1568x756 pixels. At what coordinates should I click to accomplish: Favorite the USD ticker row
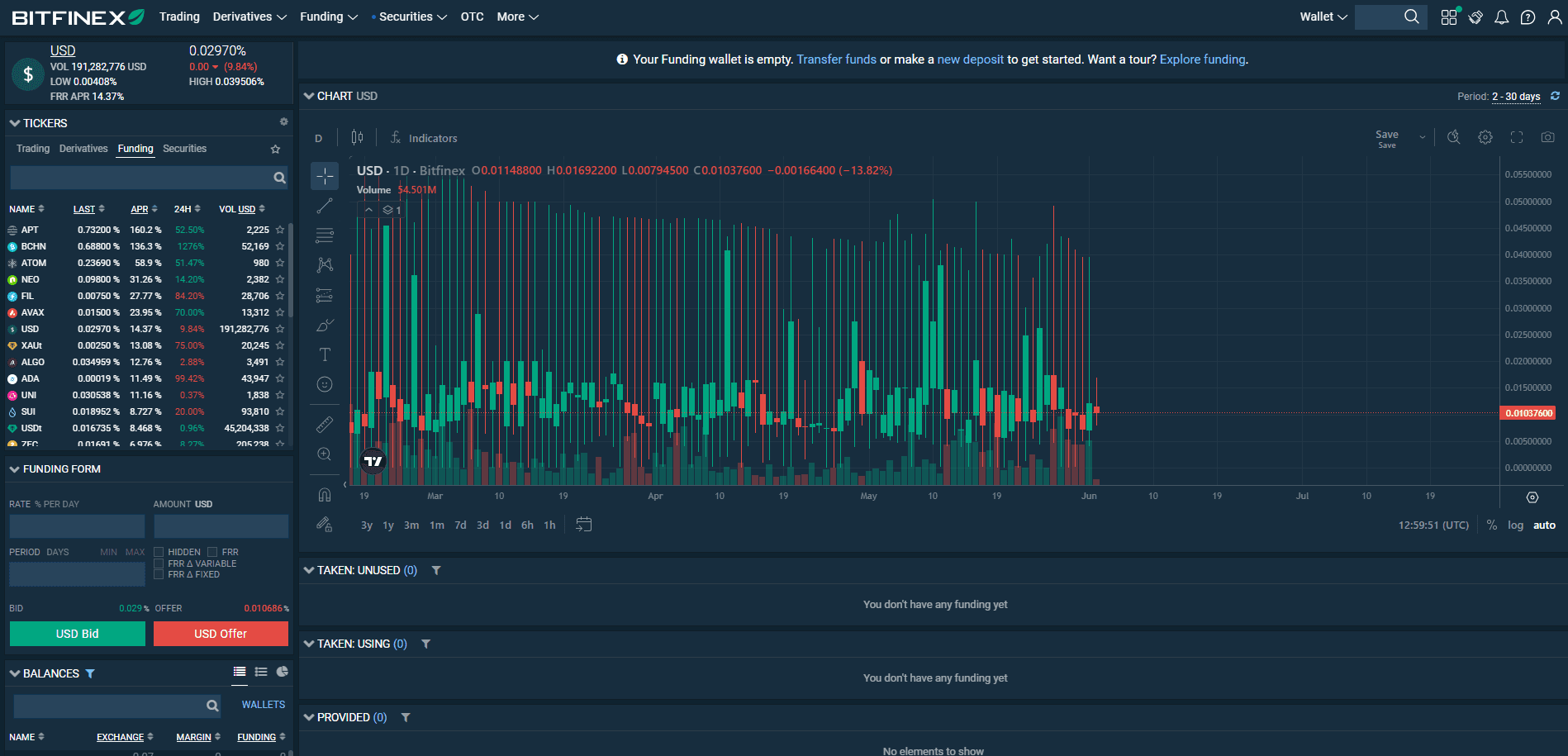pos(280,329)
